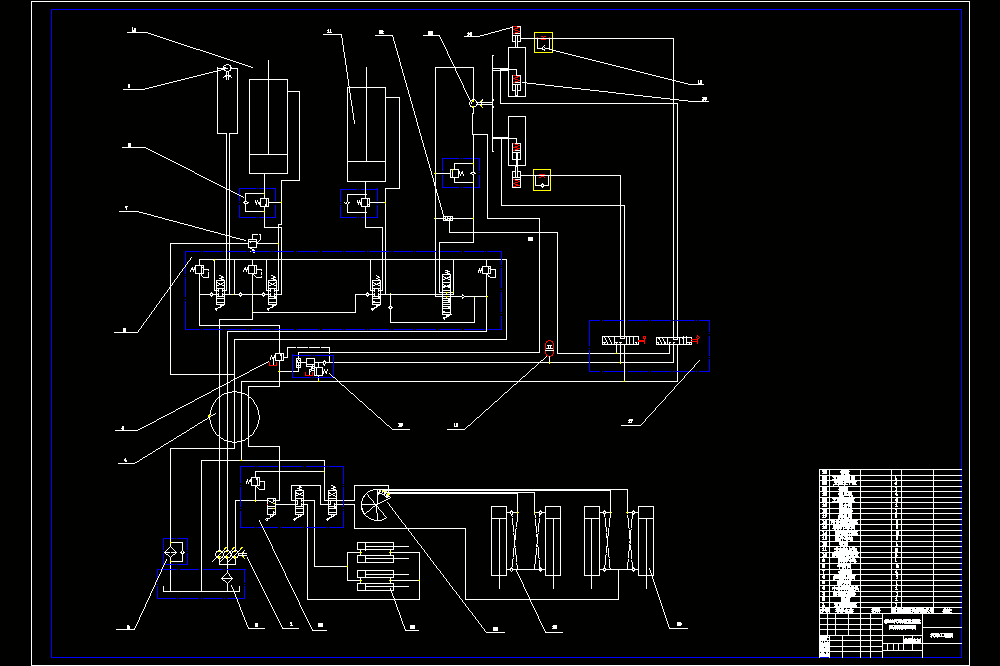Select the tallest directional valve in main block
Screen dimensions: 1000x666
(x=446, y=293)
